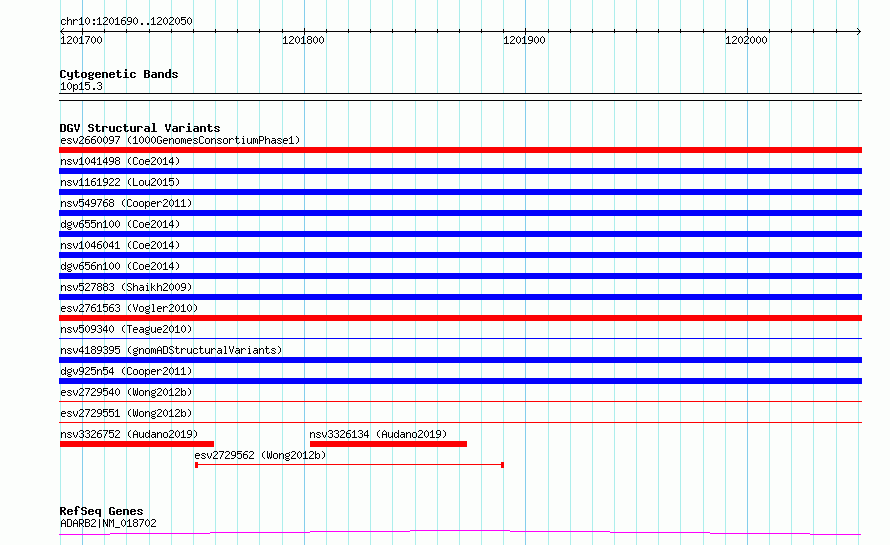Open nsv4189395 (gnomADStructuralVariants) label
Viewport: 890px width, 545px height.
tap(171, 350)
